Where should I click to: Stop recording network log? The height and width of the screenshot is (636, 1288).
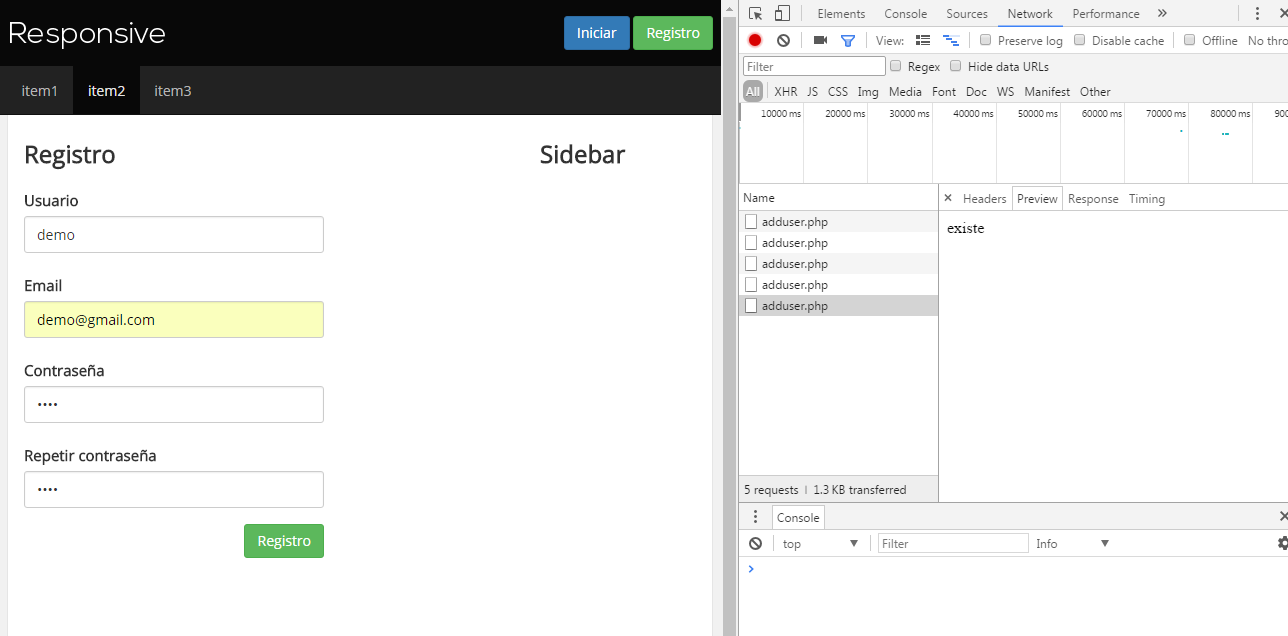pyautogui.click(x=755, y=40)
